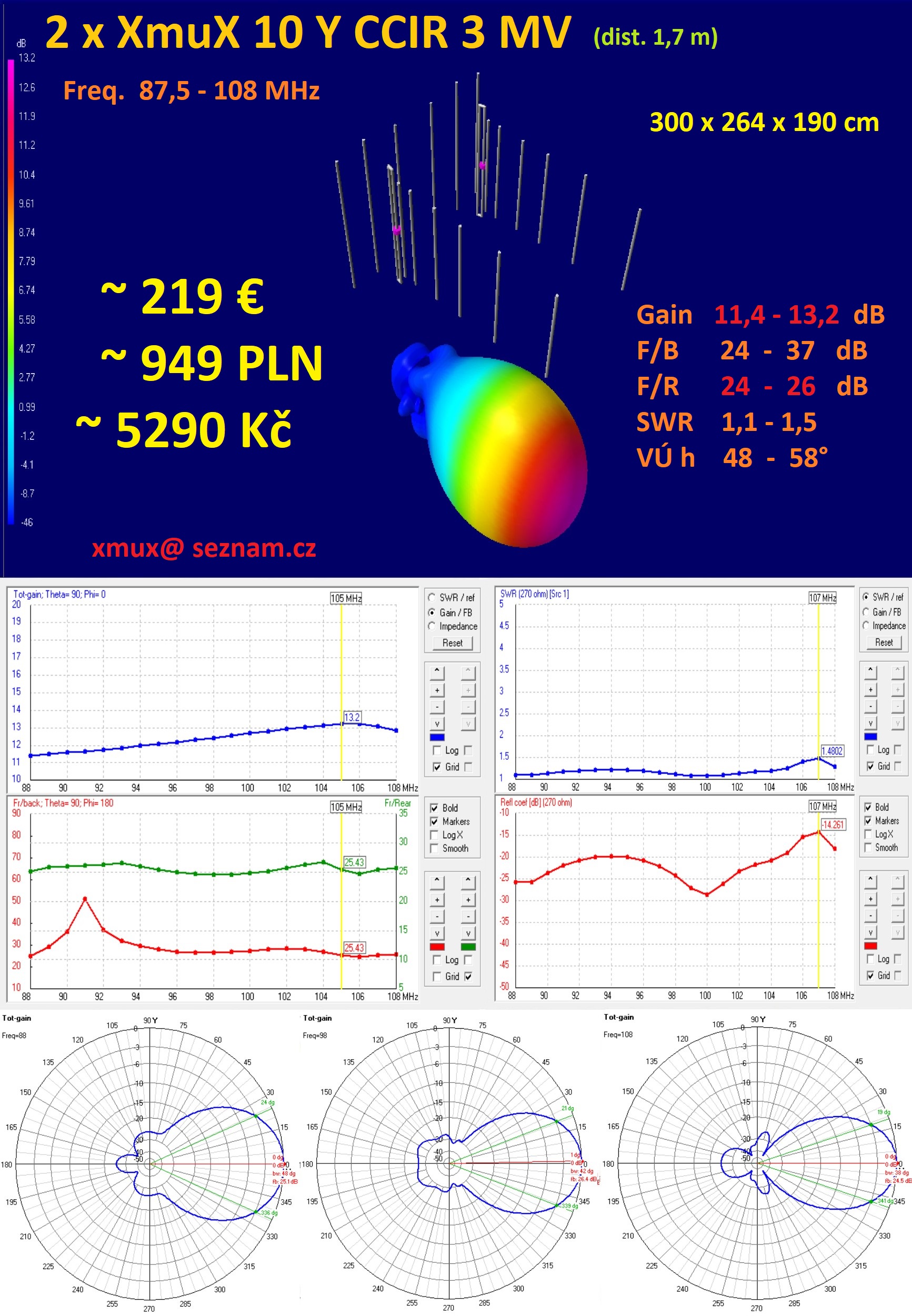Select Gain / FB radio beside SWR chart
The height and width of the screenshot is (1316, 912).
pyautogui.click(x=866, y=612)
